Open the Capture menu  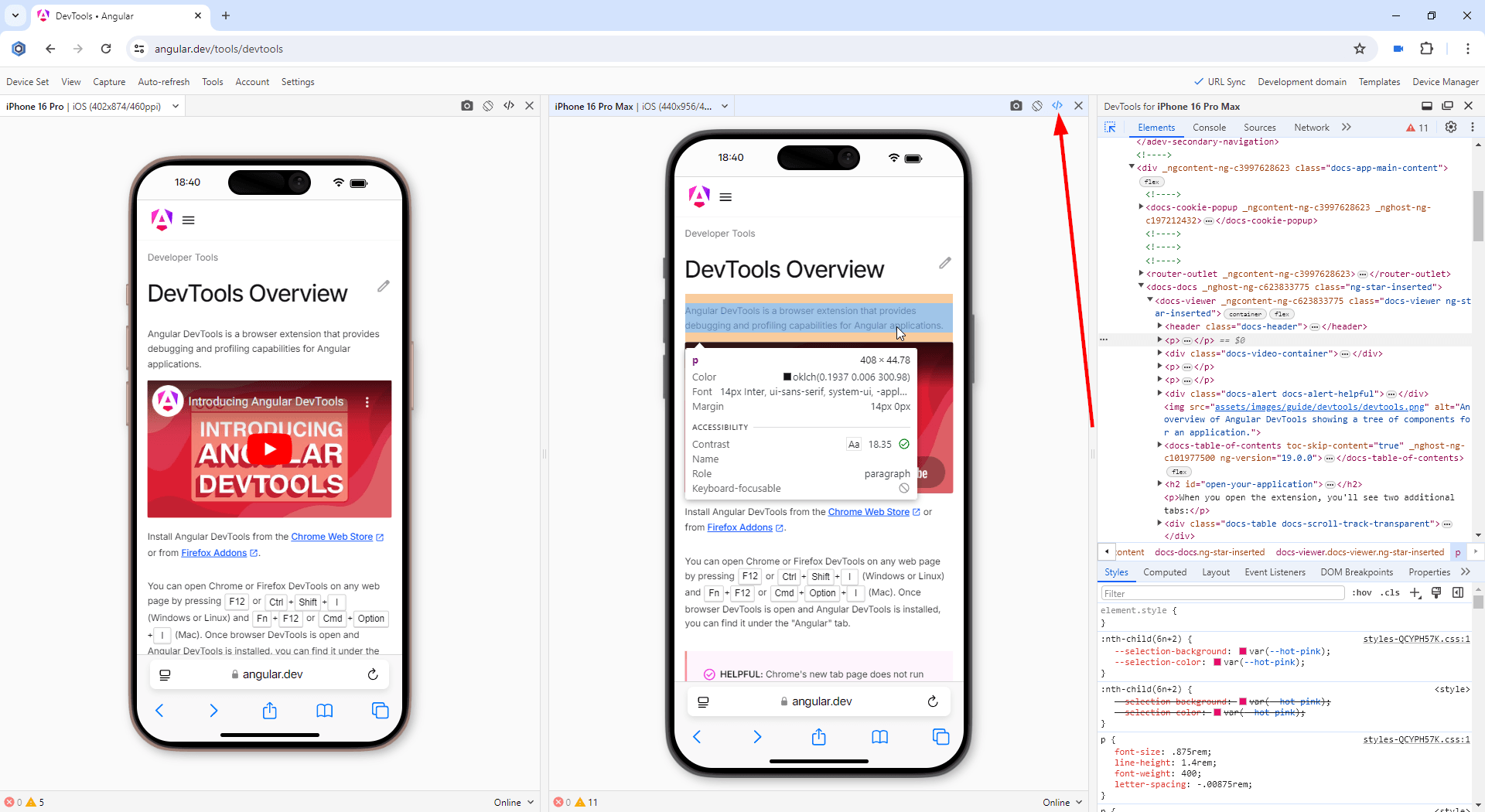click(109, 82)
